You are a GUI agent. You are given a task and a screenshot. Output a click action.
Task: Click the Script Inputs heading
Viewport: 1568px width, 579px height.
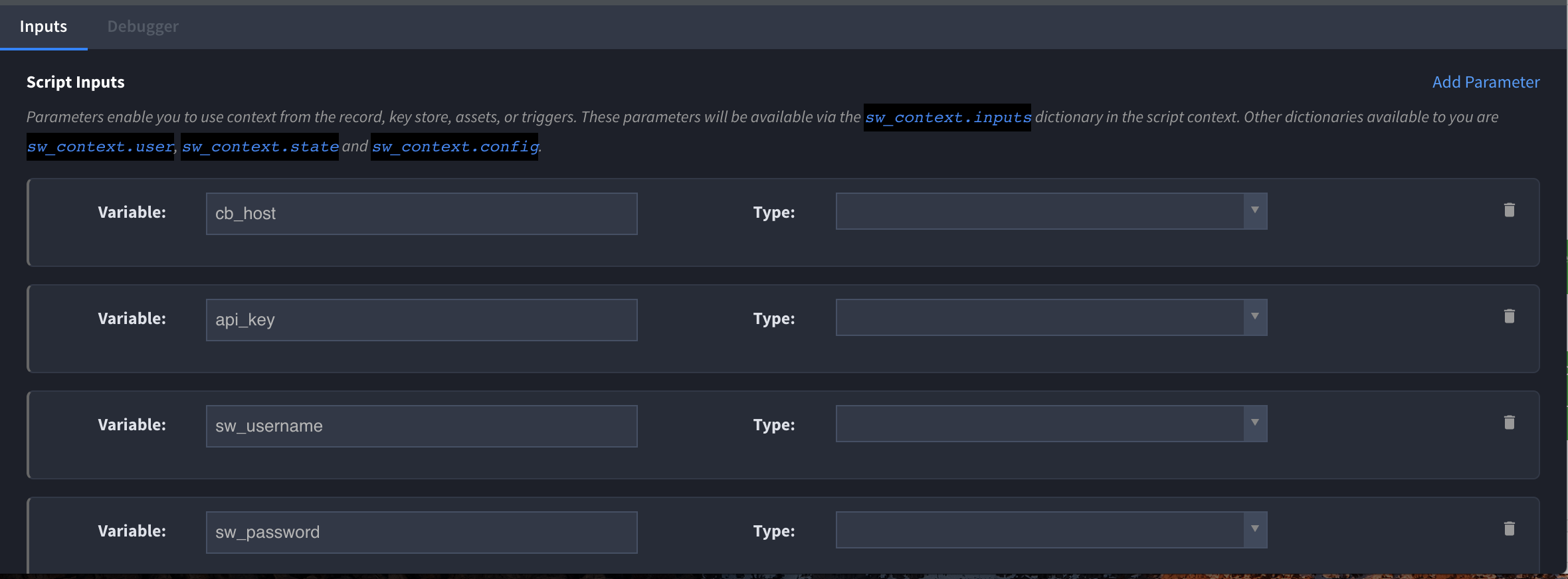click(76, 82)
